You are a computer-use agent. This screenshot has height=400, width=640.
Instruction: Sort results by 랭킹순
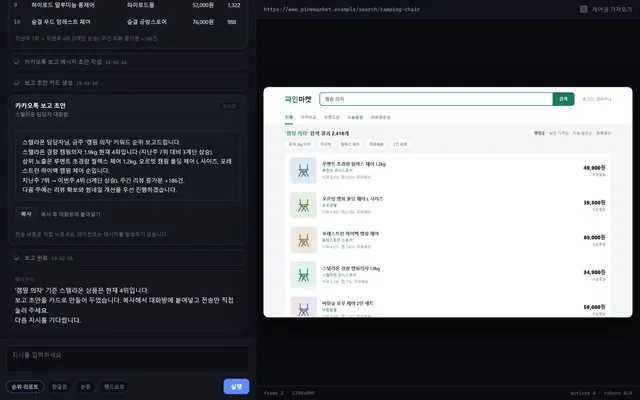tap(539, 133)
